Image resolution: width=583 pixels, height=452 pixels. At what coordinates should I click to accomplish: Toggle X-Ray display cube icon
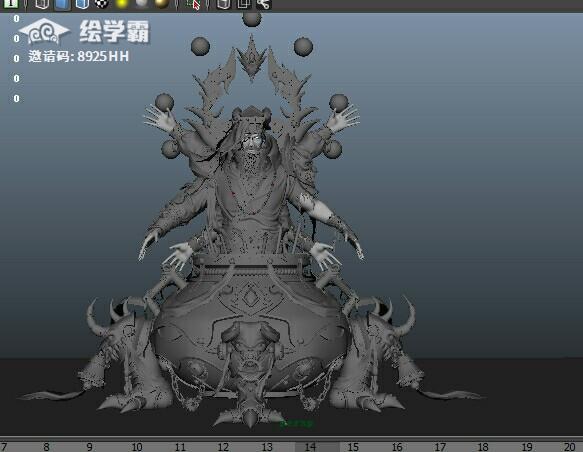click(x=224, y=4)
